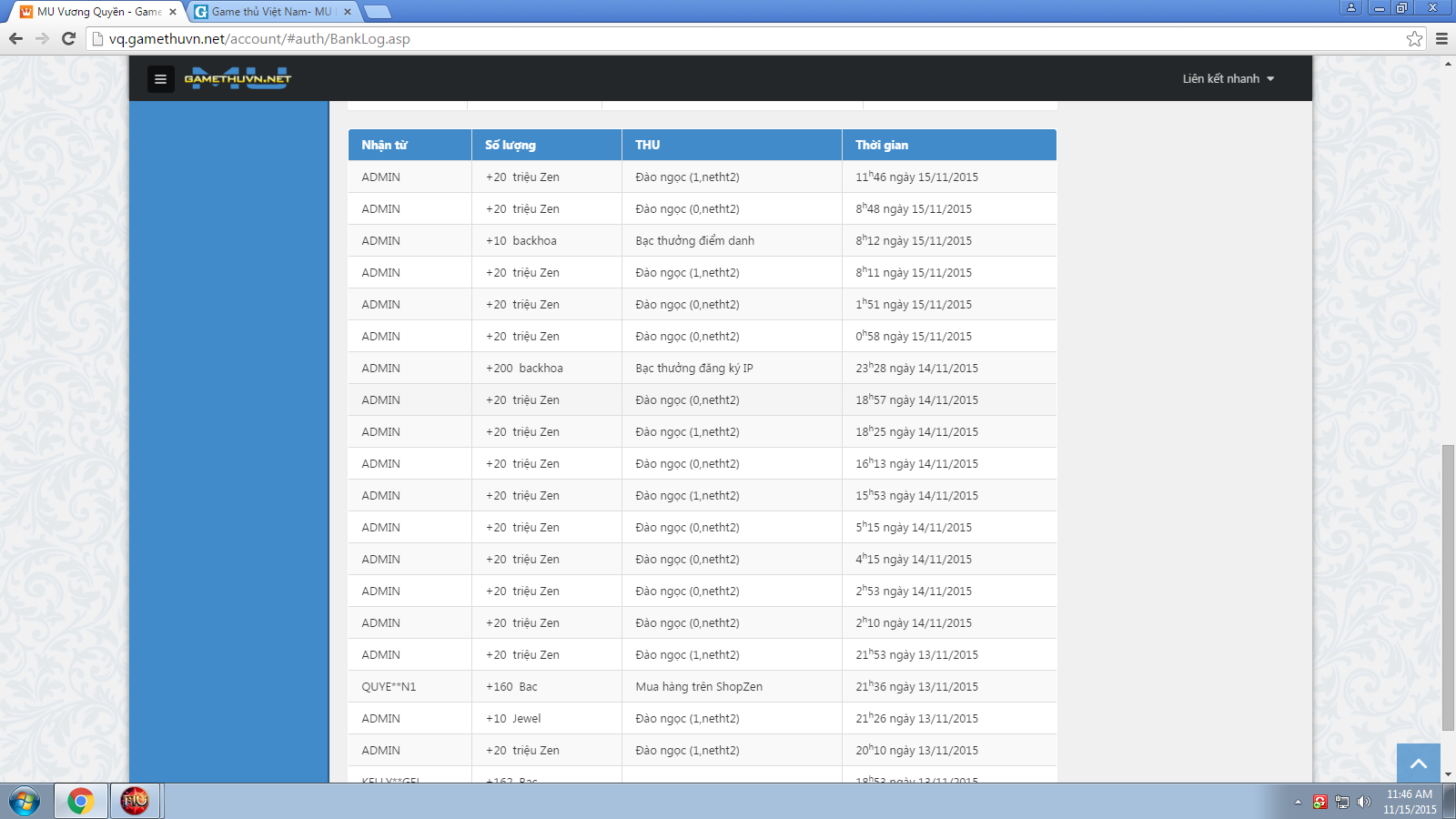Click the volume speaker tray icon
Viewport: 1456px width, 819px height.
(1363, 802)
